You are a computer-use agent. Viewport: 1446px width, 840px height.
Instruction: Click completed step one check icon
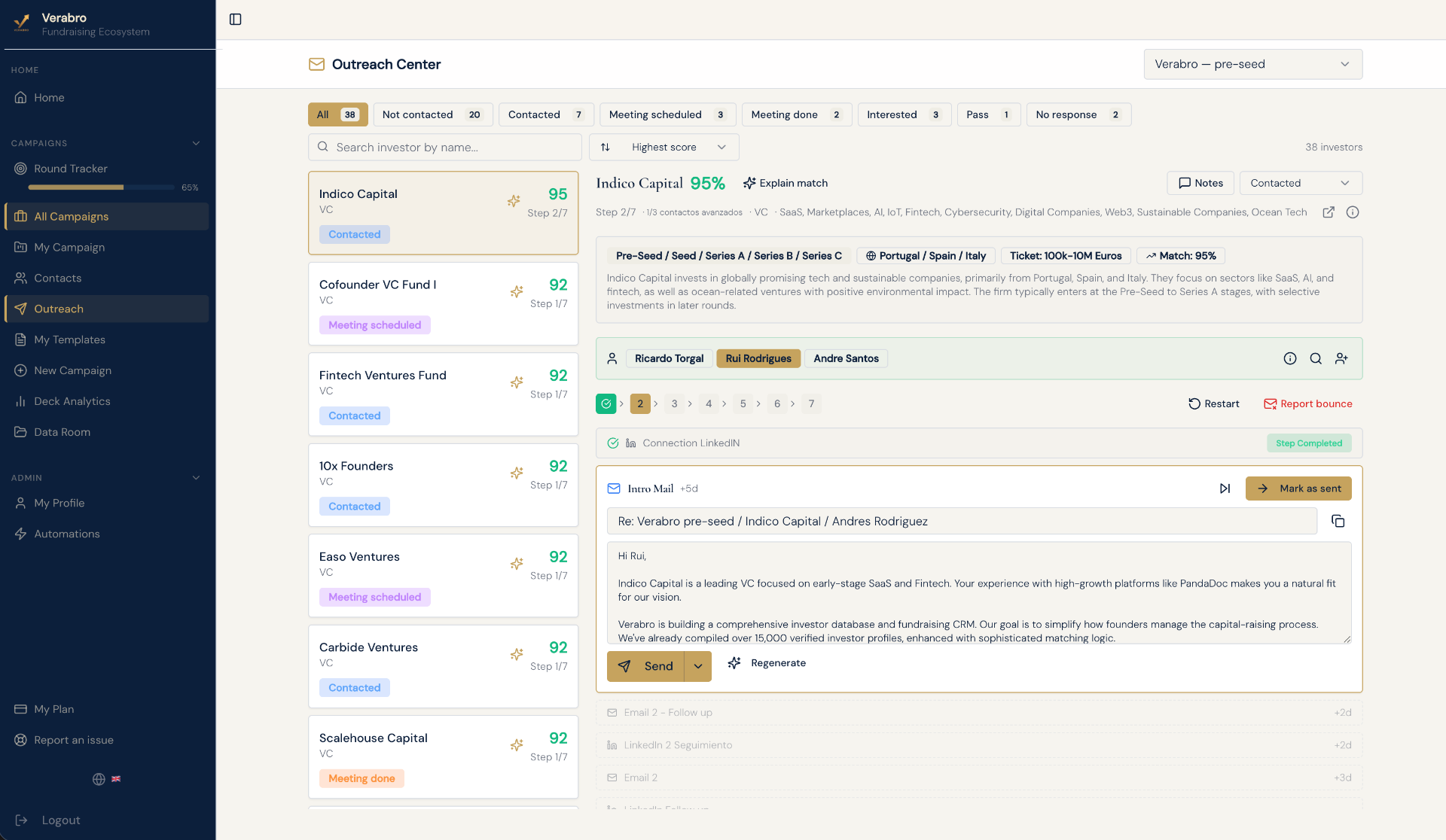coord(606,404)
